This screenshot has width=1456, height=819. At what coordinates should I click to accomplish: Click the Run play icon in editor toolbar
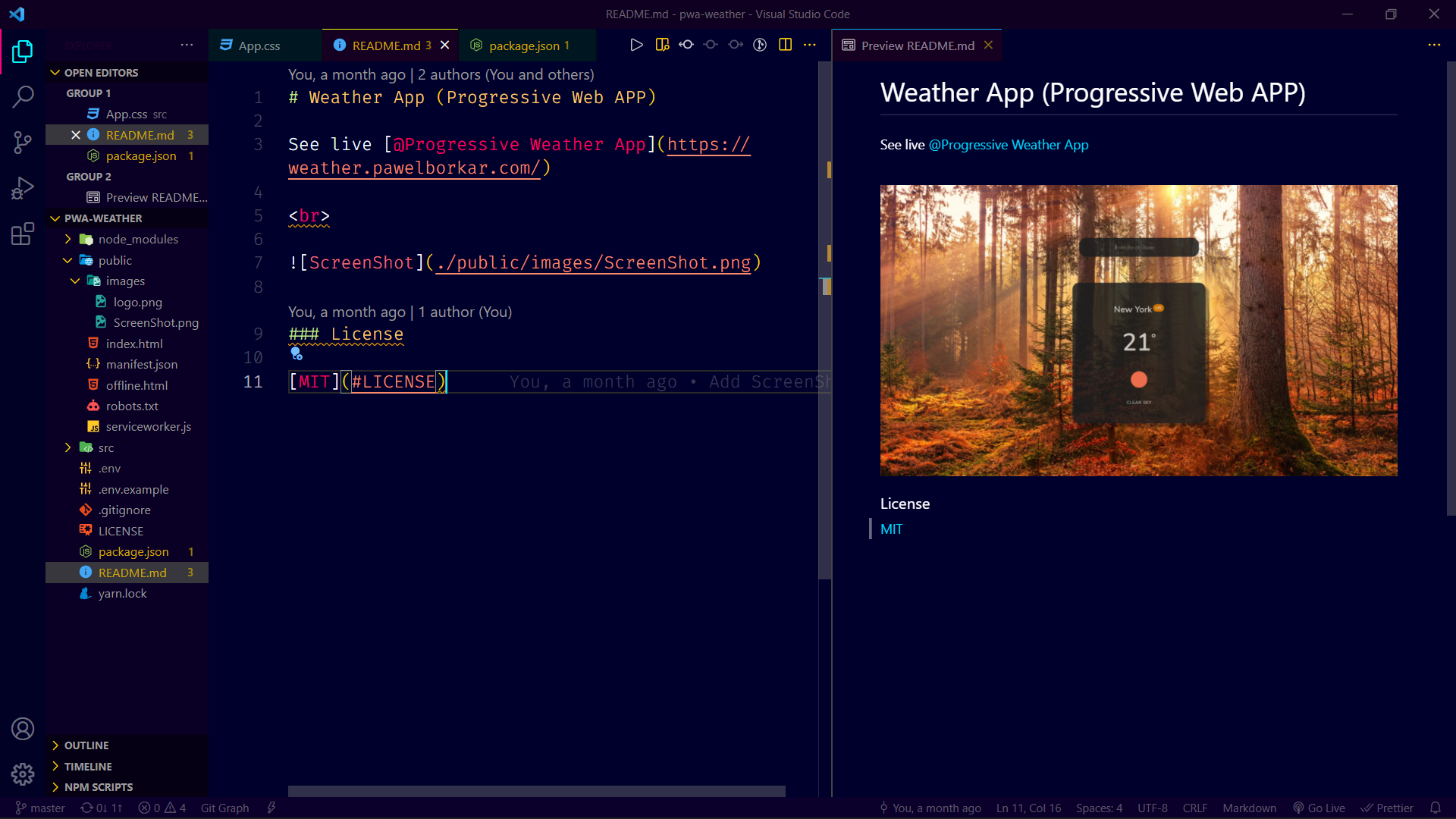click(636, 45)
